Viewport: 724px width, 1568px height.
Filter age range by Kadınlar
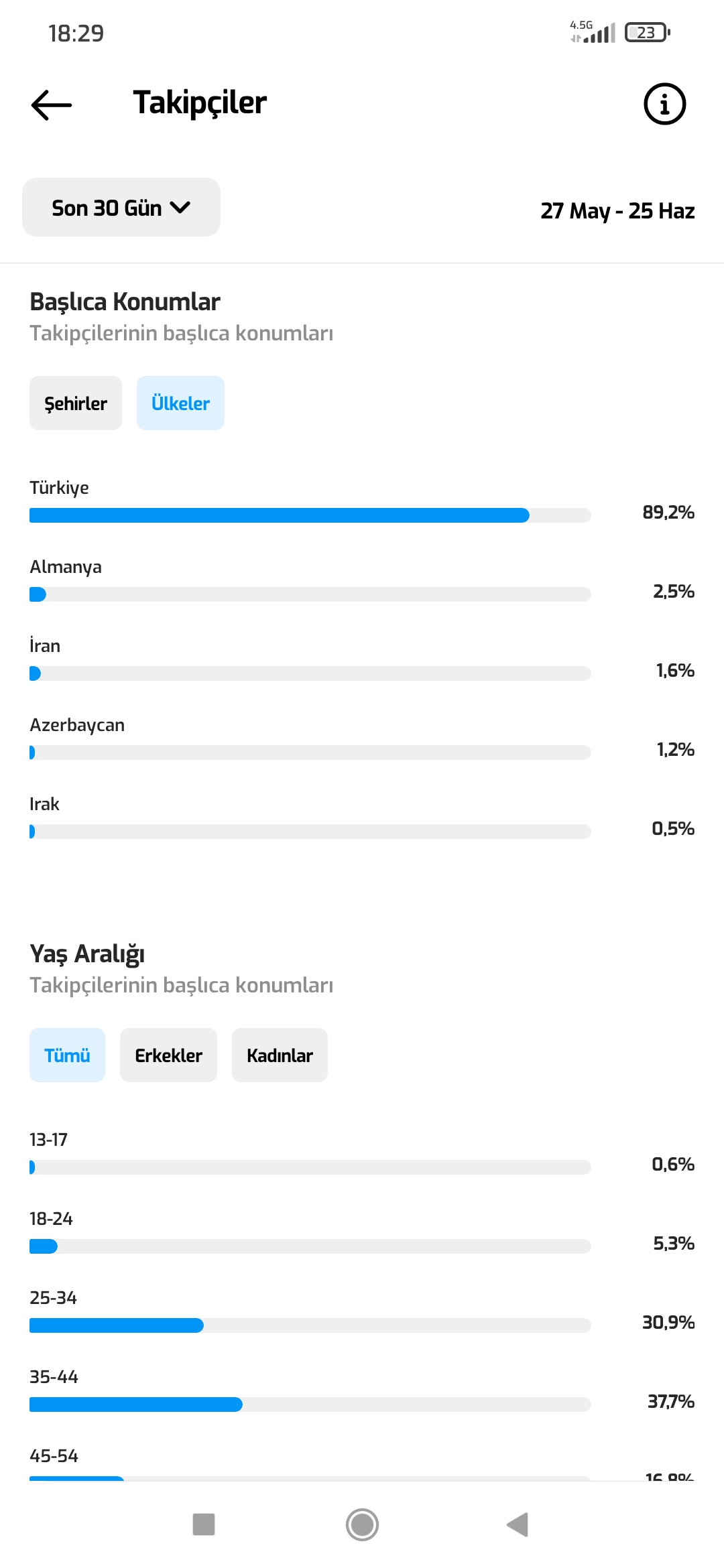click(280, 1055)
